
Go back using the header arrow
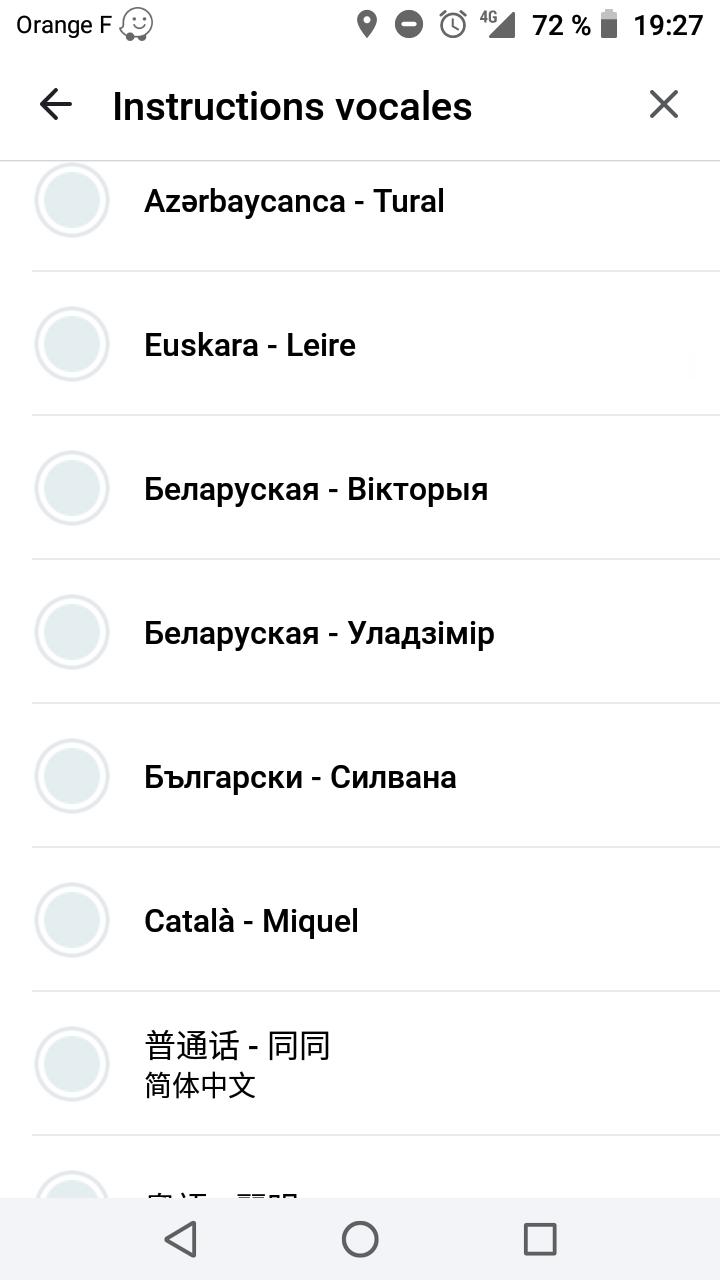pos(56,105)
